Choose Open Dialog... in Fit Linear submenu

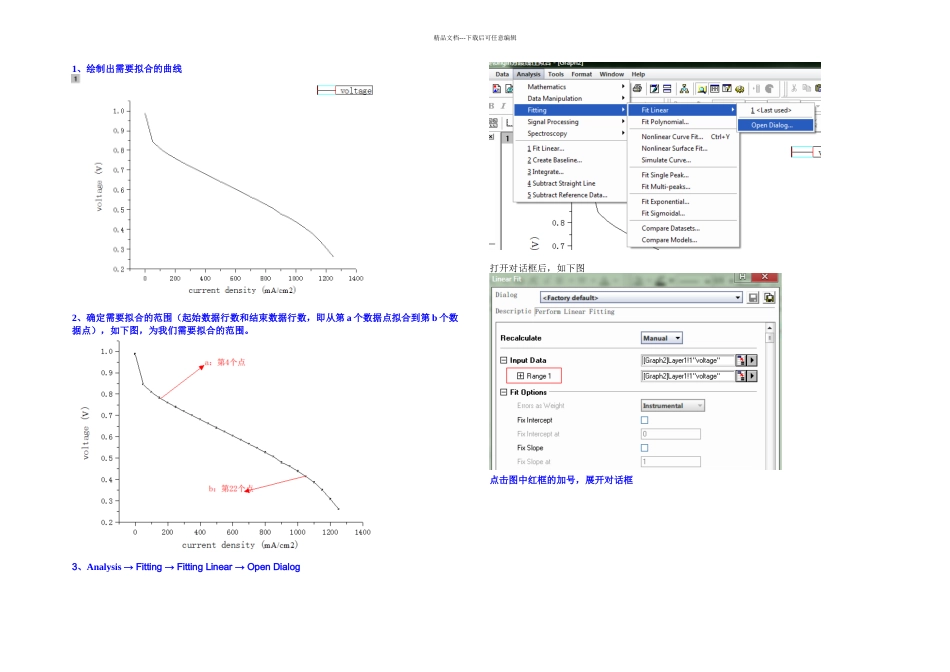coord(775,125)
